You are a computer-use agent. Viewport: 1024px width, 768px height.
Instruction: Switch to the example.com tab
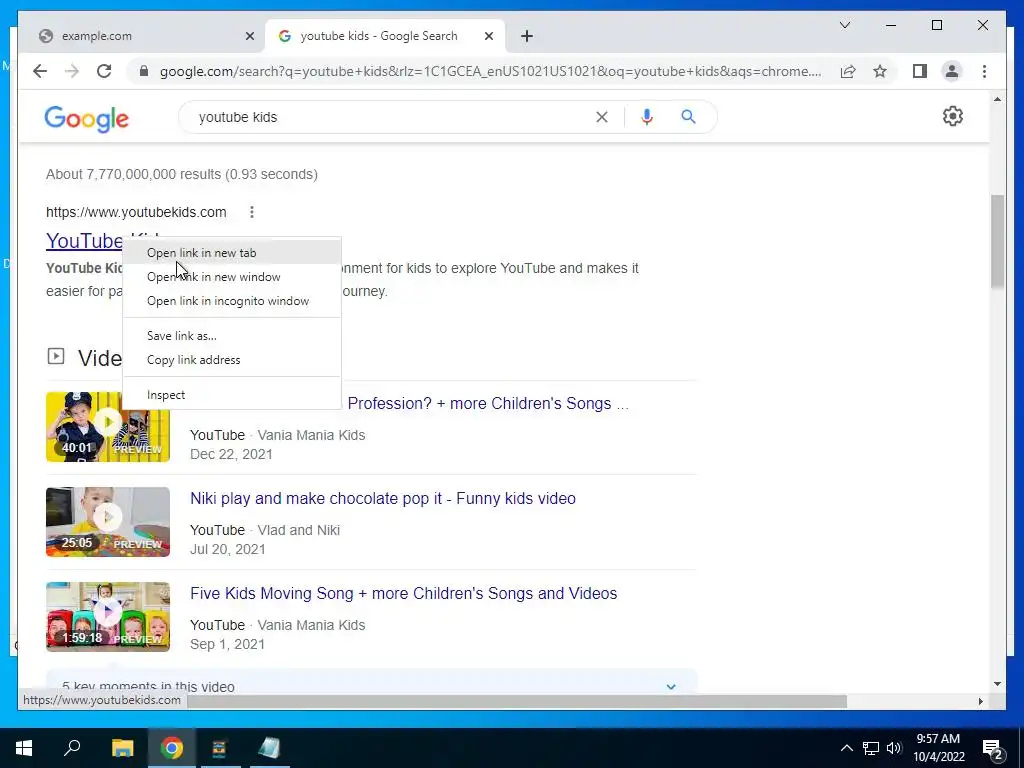143,36
